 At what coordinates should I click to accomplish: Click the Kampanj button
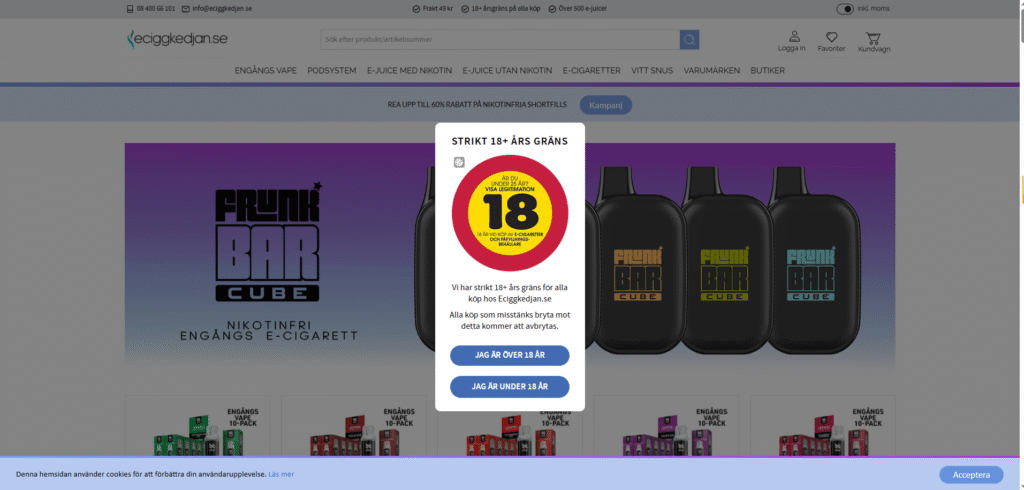pos(606,105)
